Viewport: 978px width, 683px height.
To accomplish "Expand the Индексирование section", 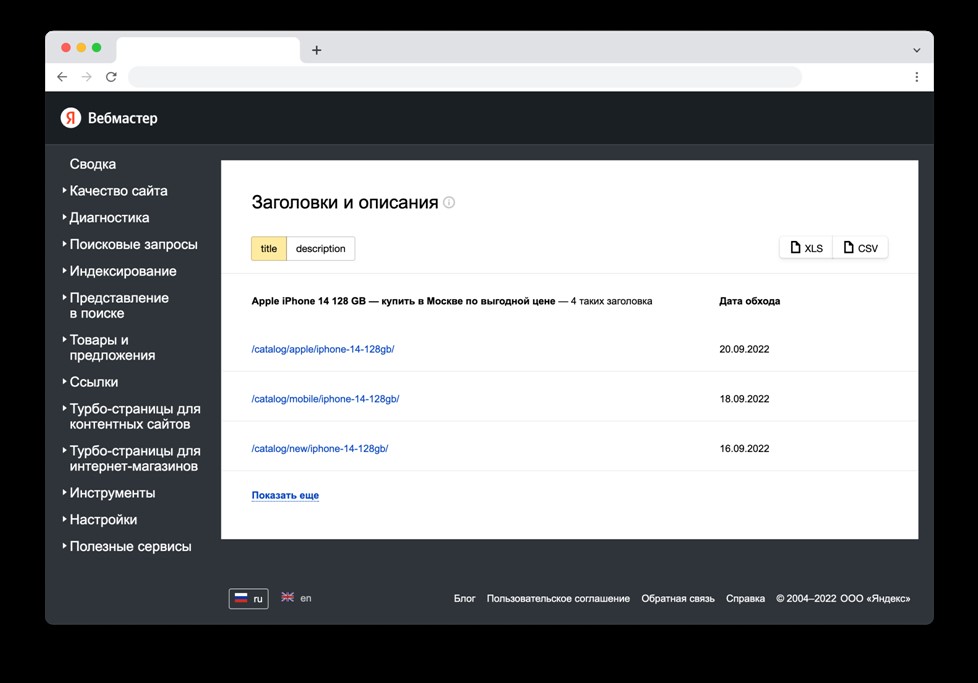I will click(x=119, y=271).
